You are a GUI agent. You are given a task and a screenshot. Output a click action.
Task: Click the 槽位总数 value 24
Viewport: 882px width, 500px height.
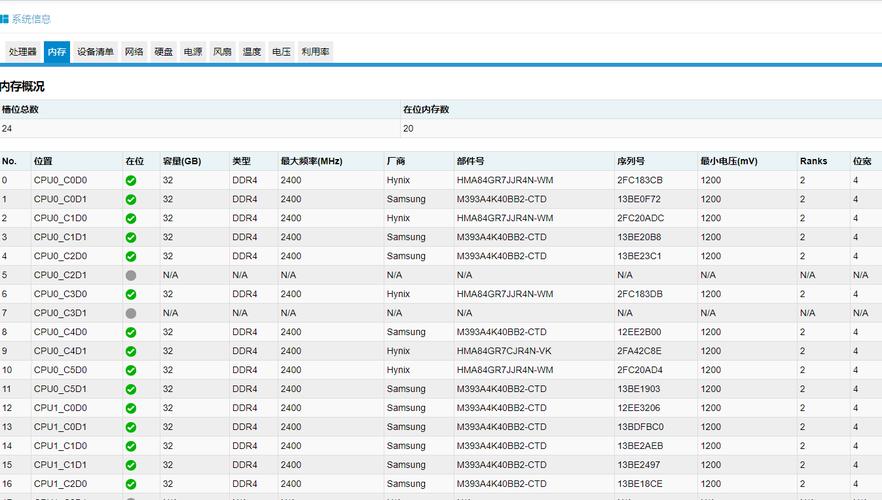pyautogui.click(x=7, y=128)
